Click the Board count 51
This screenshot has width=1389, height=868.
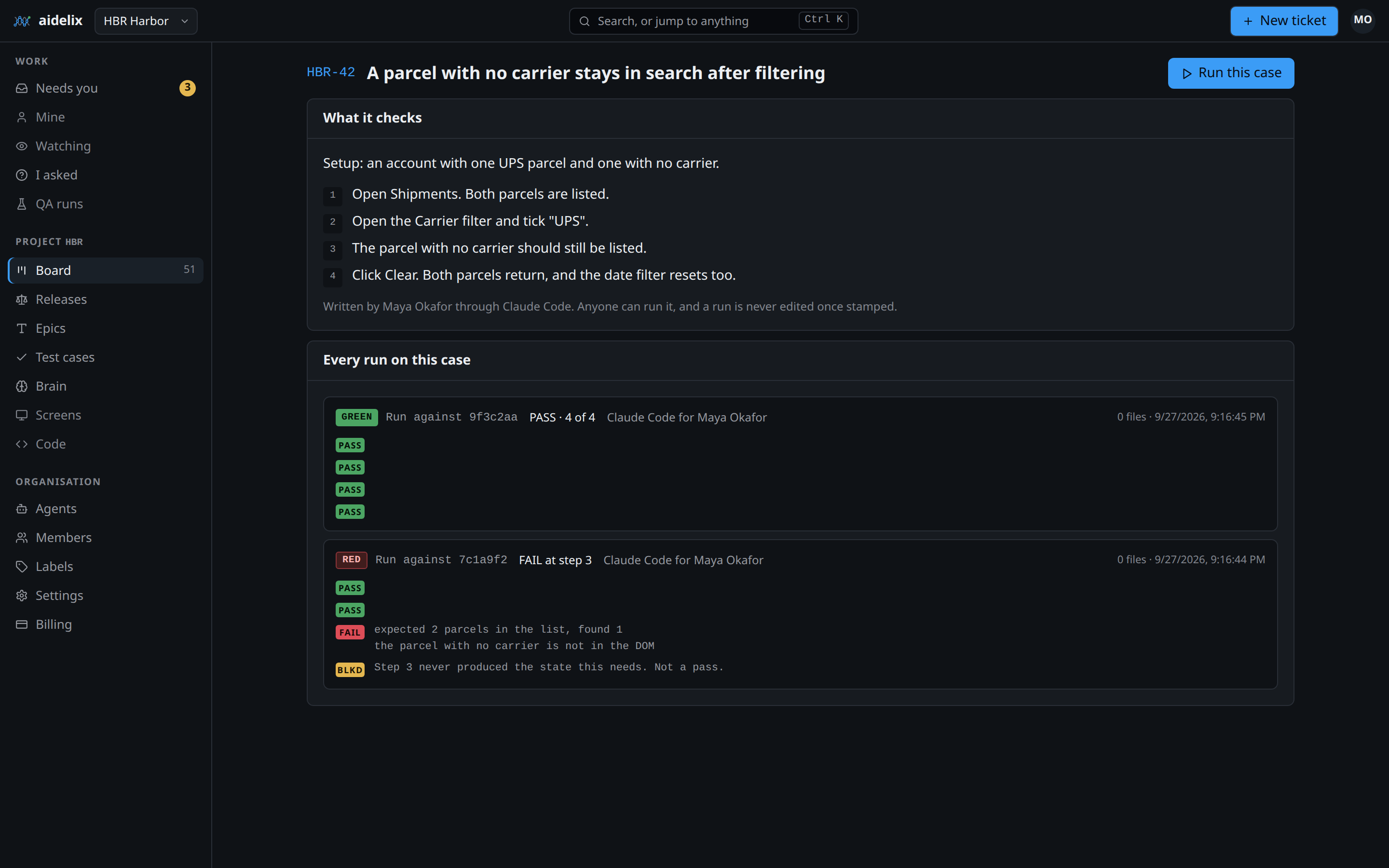[189, 270]
